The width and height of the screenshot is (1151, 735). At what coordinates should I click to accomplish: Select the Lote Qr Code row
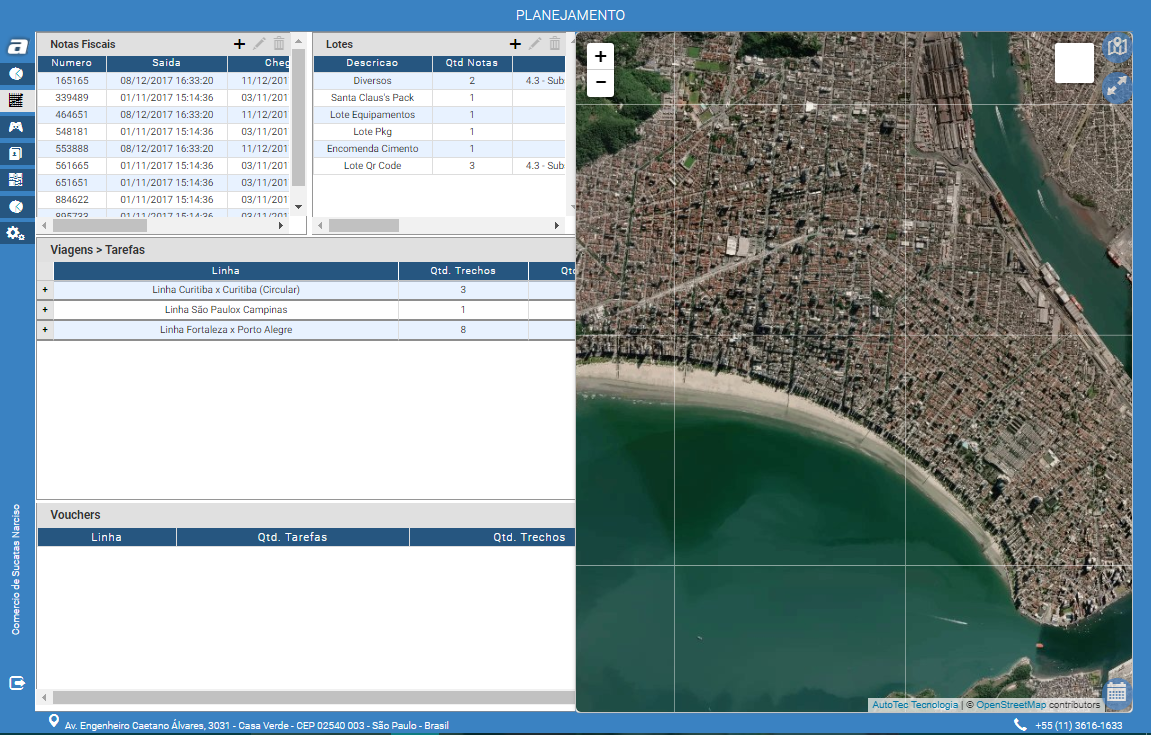pyautogui.click(x=440, y=166)
